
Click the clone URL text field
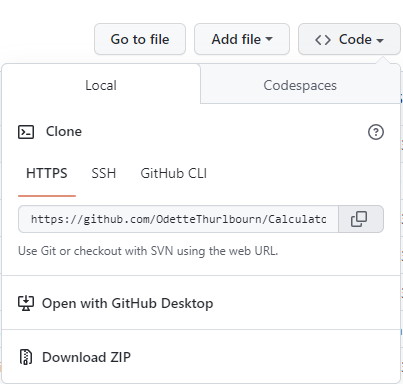pos(178,219)
